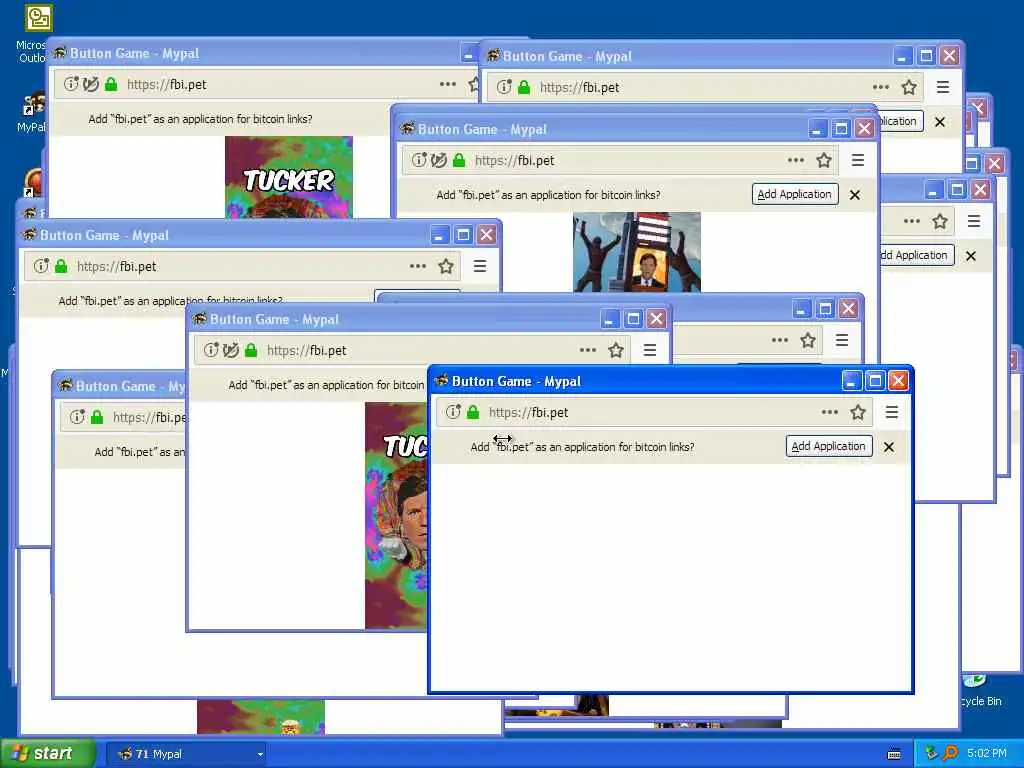
Task: Click the padlock in the Tucker face portrait window
Action: (x=251, y=350)
